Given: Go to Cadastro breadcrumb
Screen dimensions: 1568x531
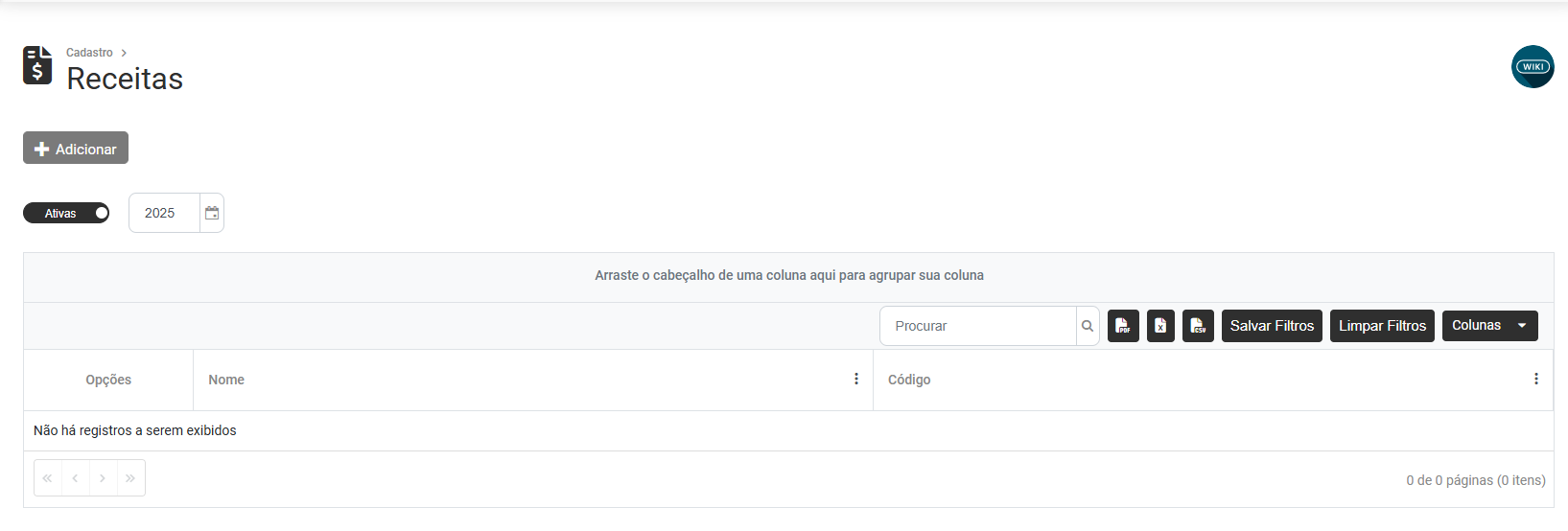Looking at the screenshot, I should (89, 53).
